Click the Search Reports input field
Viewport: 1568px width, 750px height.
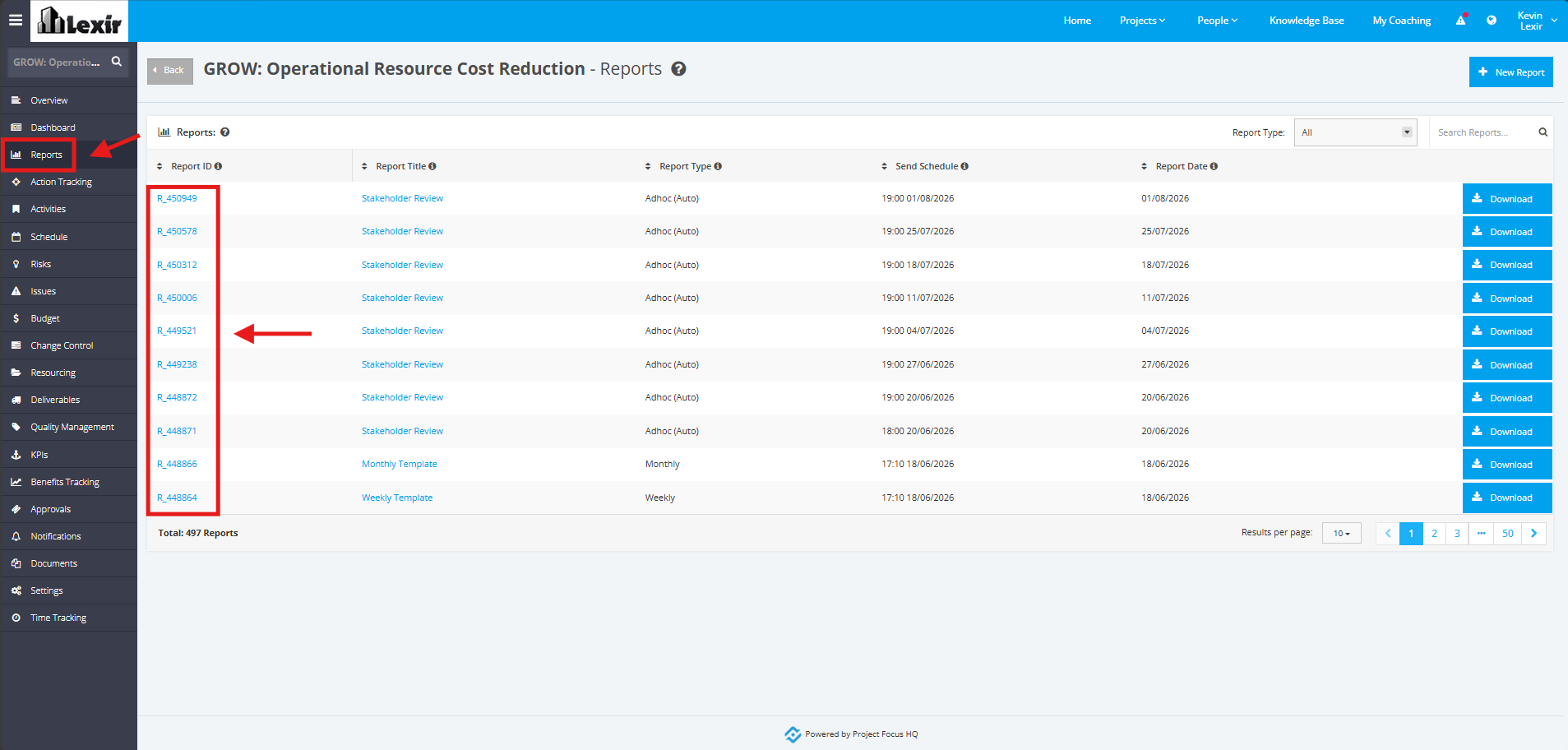point(1482,132)
